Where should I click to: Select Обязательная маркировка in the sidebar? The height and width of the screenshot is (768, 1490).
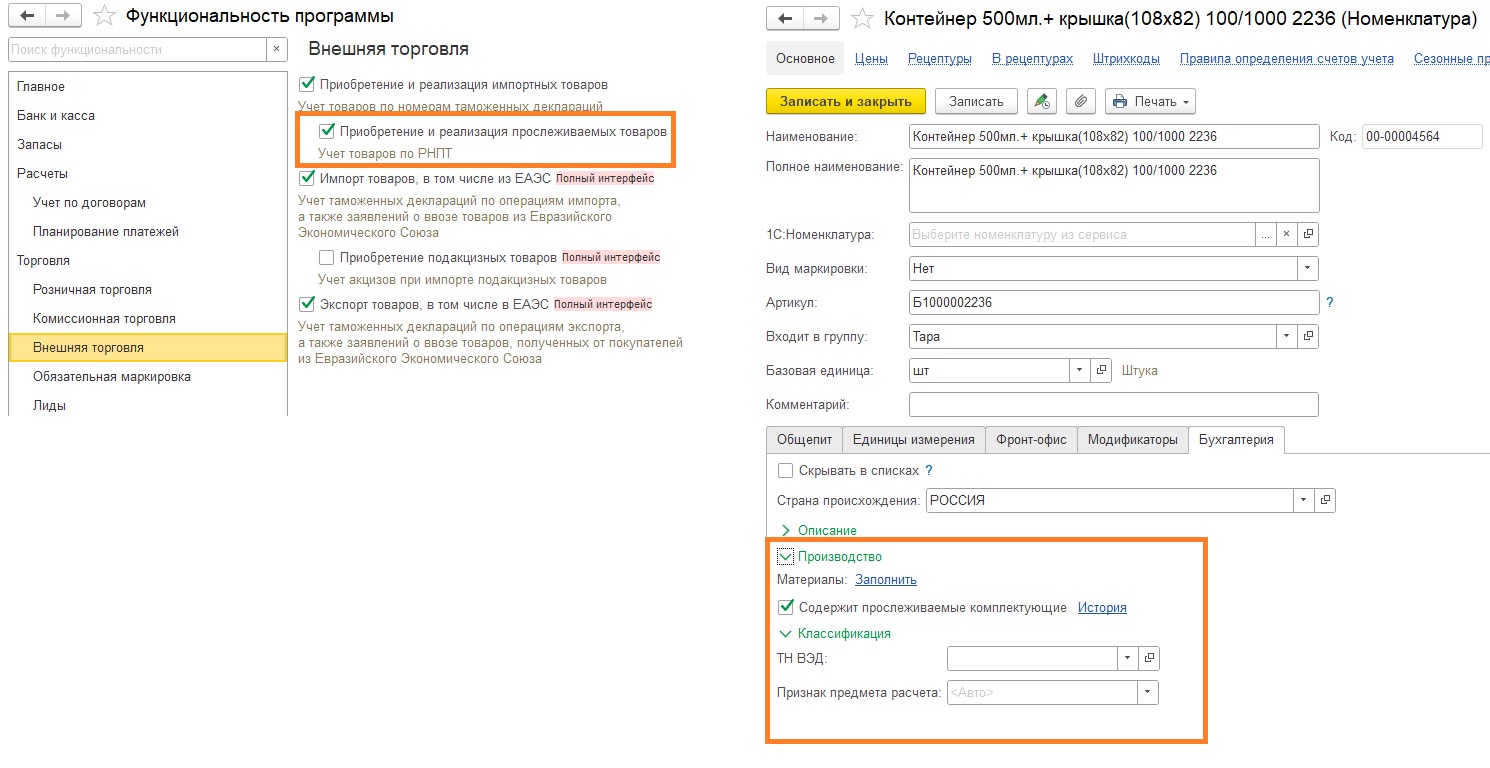111,377
